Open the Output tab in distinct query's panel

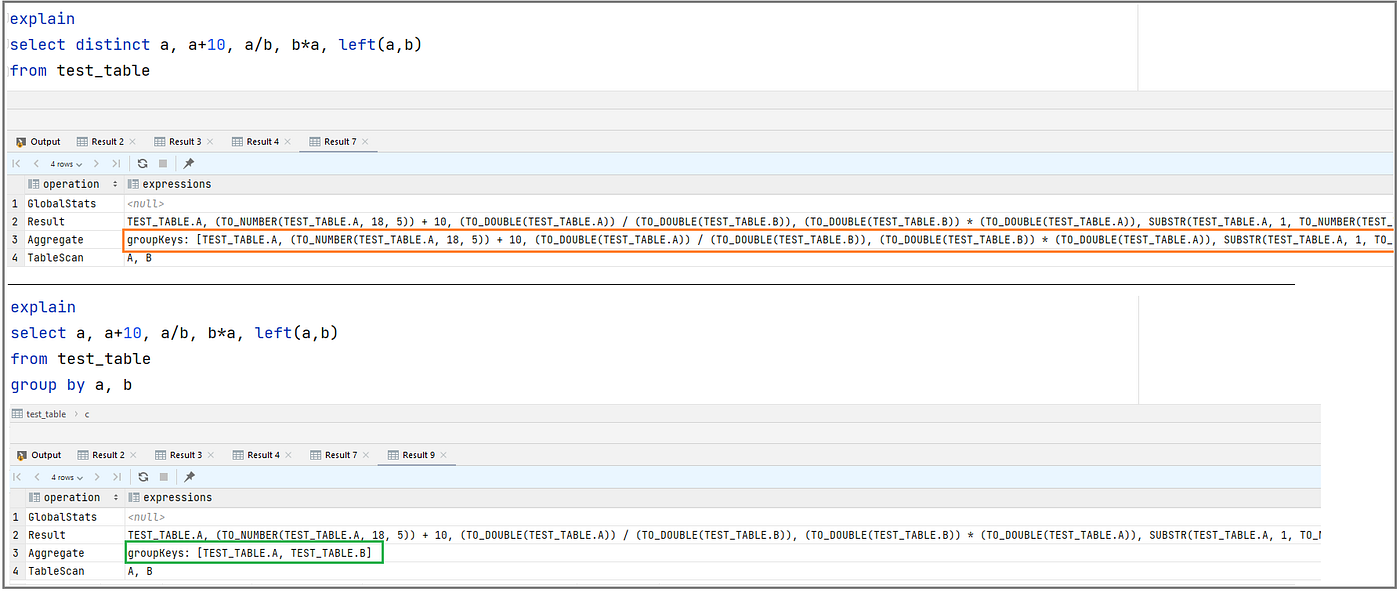[x=38, y=142]
